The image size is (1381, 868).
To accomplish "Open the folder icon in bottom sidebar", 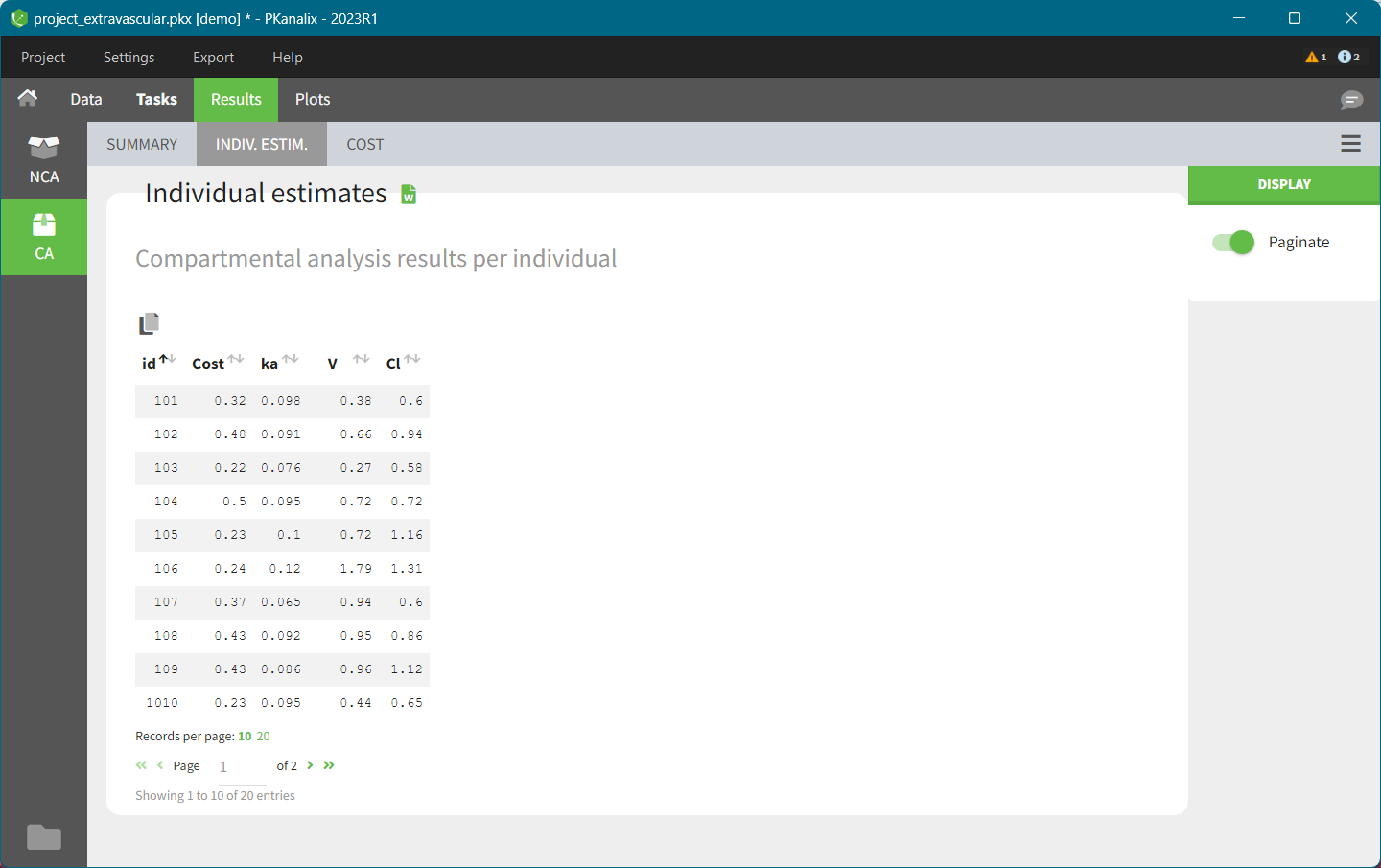I will (x=44, y=837).
